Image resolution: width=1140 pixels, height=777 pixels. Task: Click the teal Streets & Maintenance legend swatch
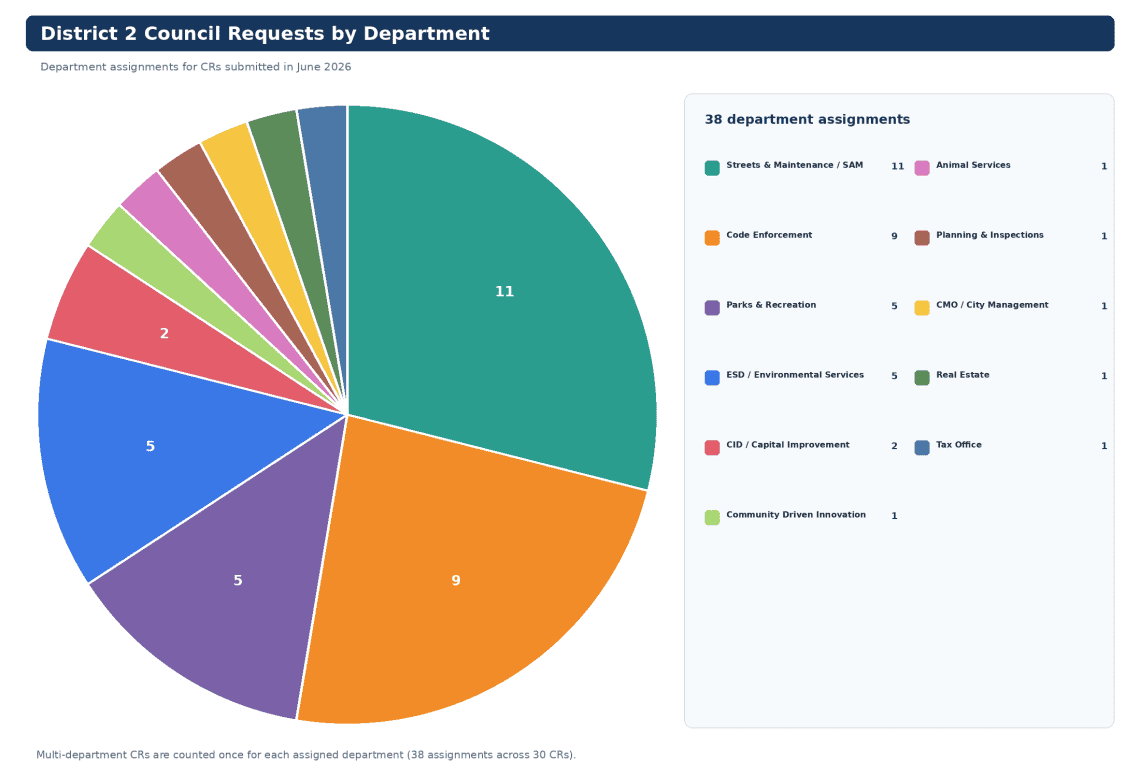click(712, 168)
